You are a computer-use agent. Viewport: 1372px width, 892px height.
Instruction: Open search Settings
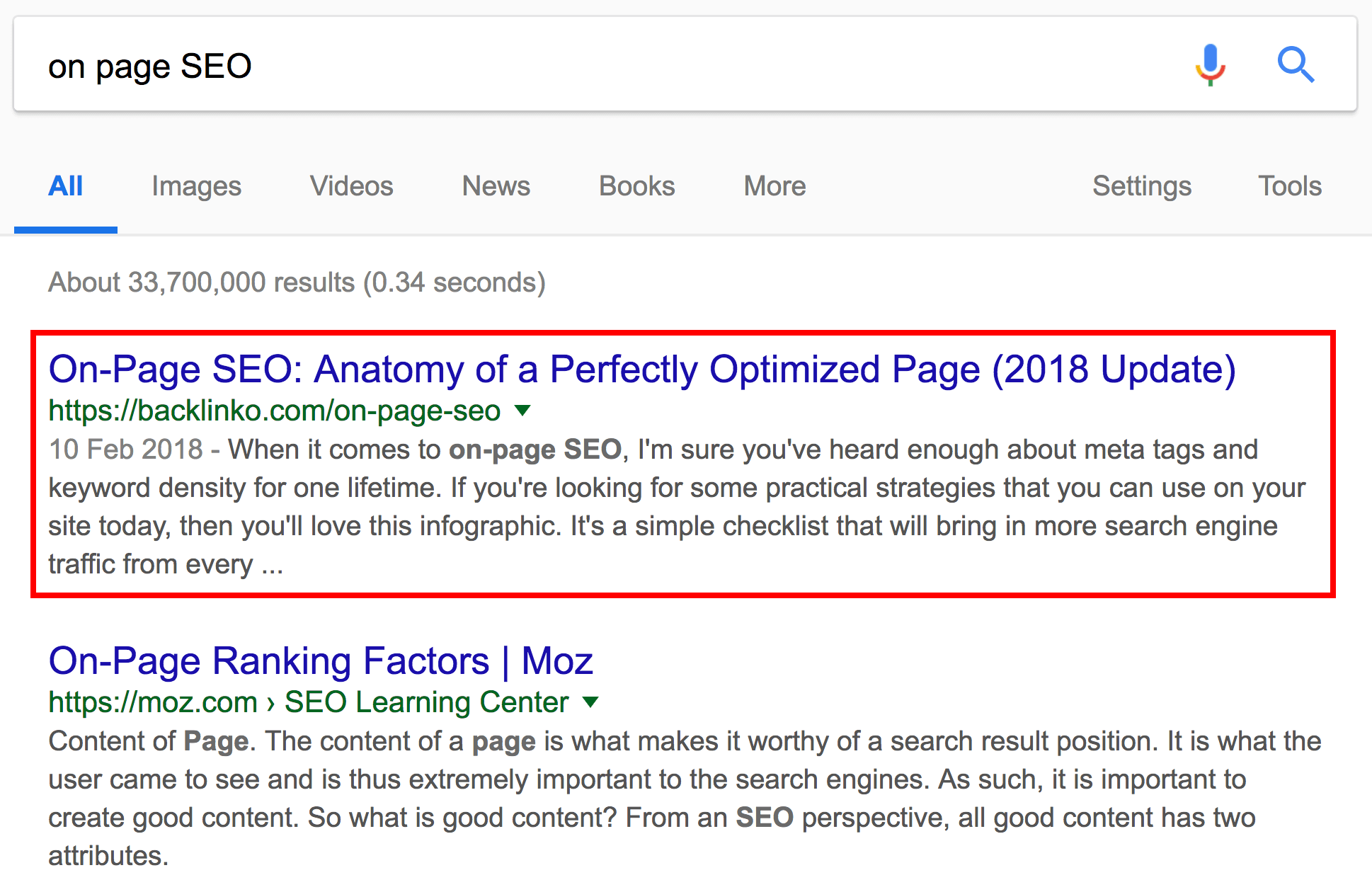point(1141,186)
